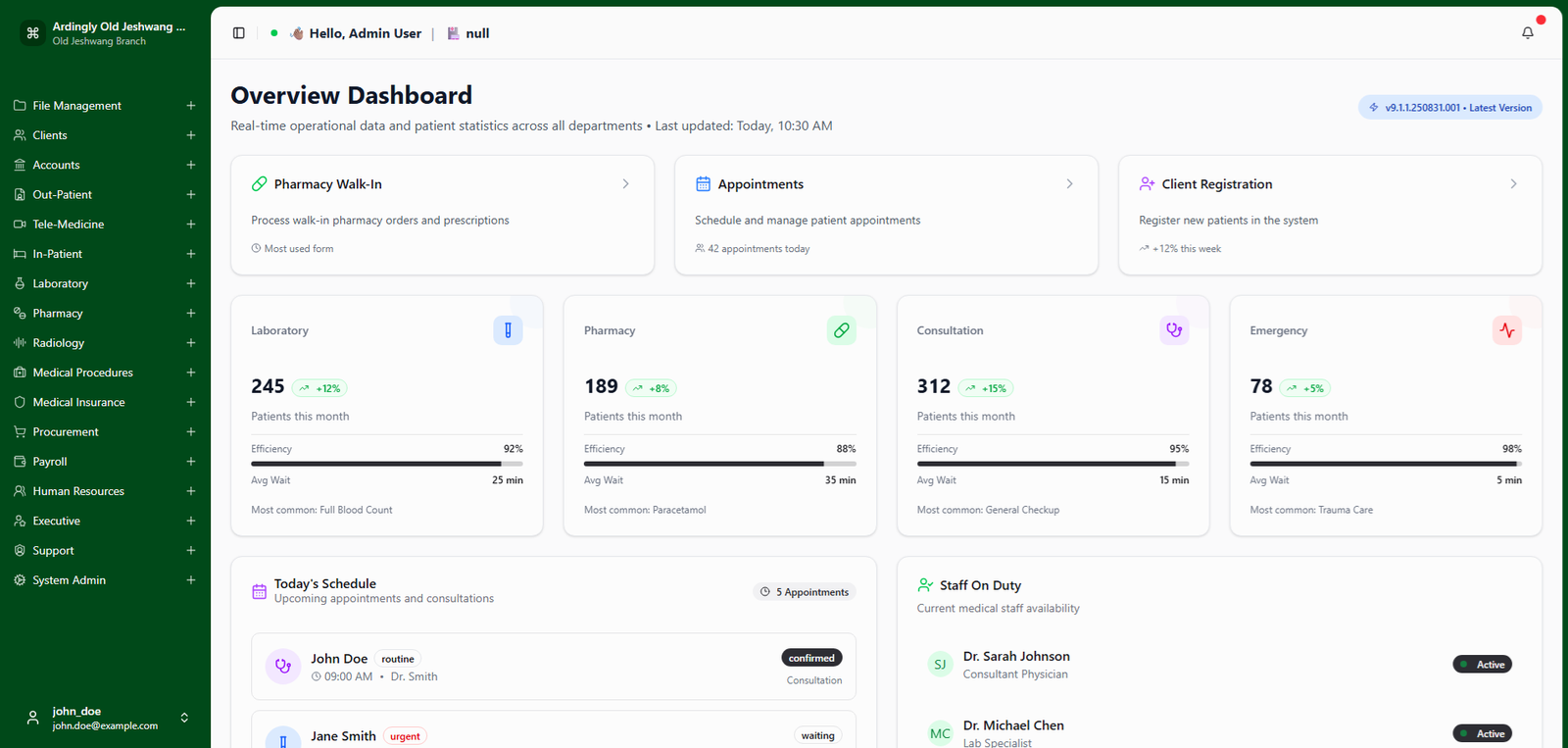Click the urgent tag next to Jane Smith
Viewport: 1568px width, 748px height.
tap(405, 736)
